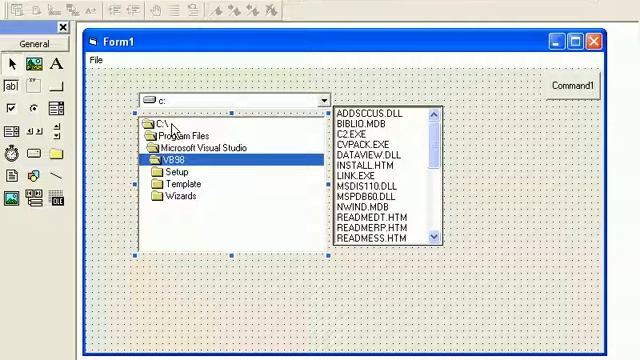Image resolution: width=640 pixels, height=360 pixels.
Task: Select the Data control tool
Action: [x=34, y=198]
